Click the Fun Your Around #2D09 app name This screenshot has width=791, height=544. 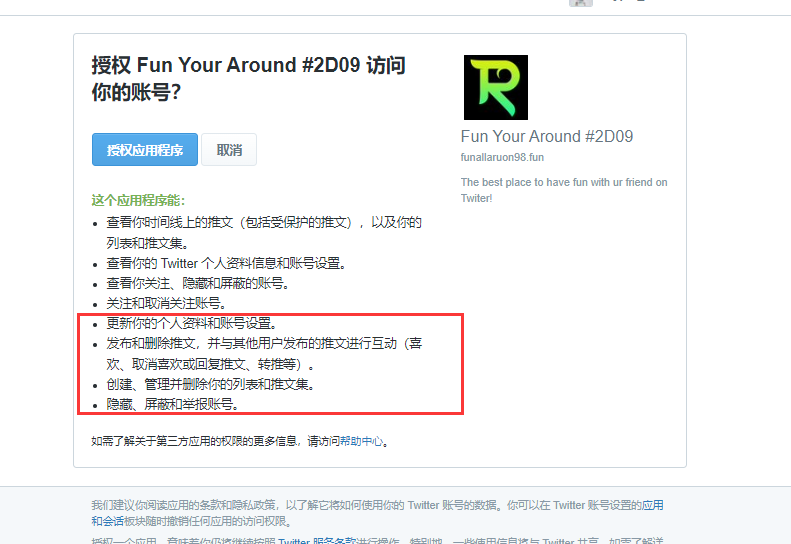[547, 136]
